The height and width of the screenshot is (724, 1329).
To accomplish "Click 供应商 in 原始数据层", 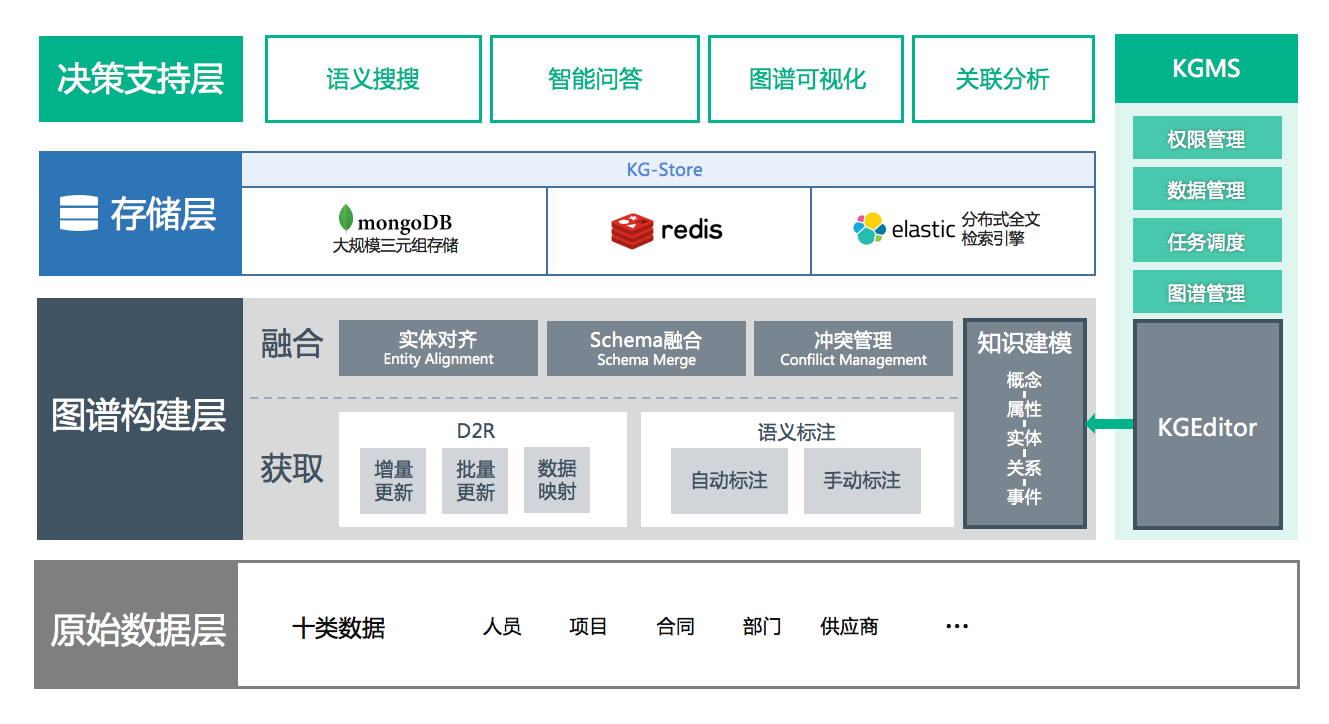I will 849,627.
